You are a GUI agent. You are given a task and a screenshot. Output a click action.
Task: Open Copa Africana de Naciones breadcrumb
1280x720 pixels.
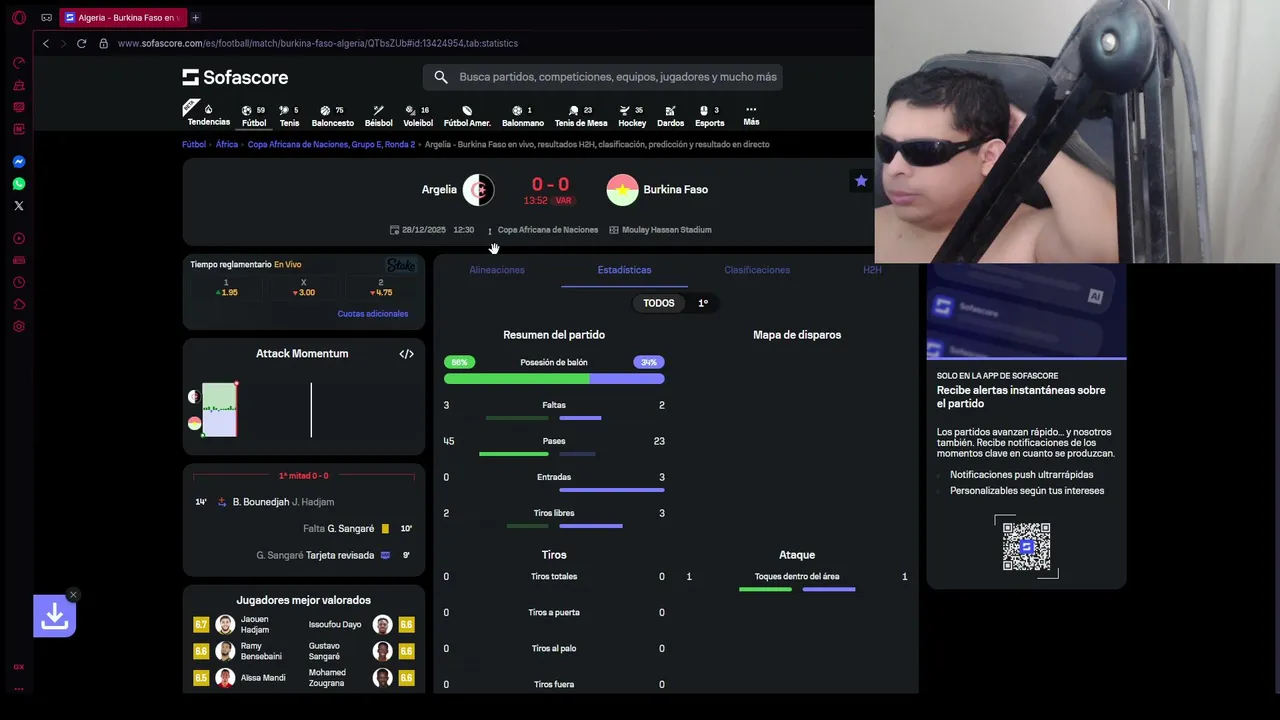[x=331, y=144]
